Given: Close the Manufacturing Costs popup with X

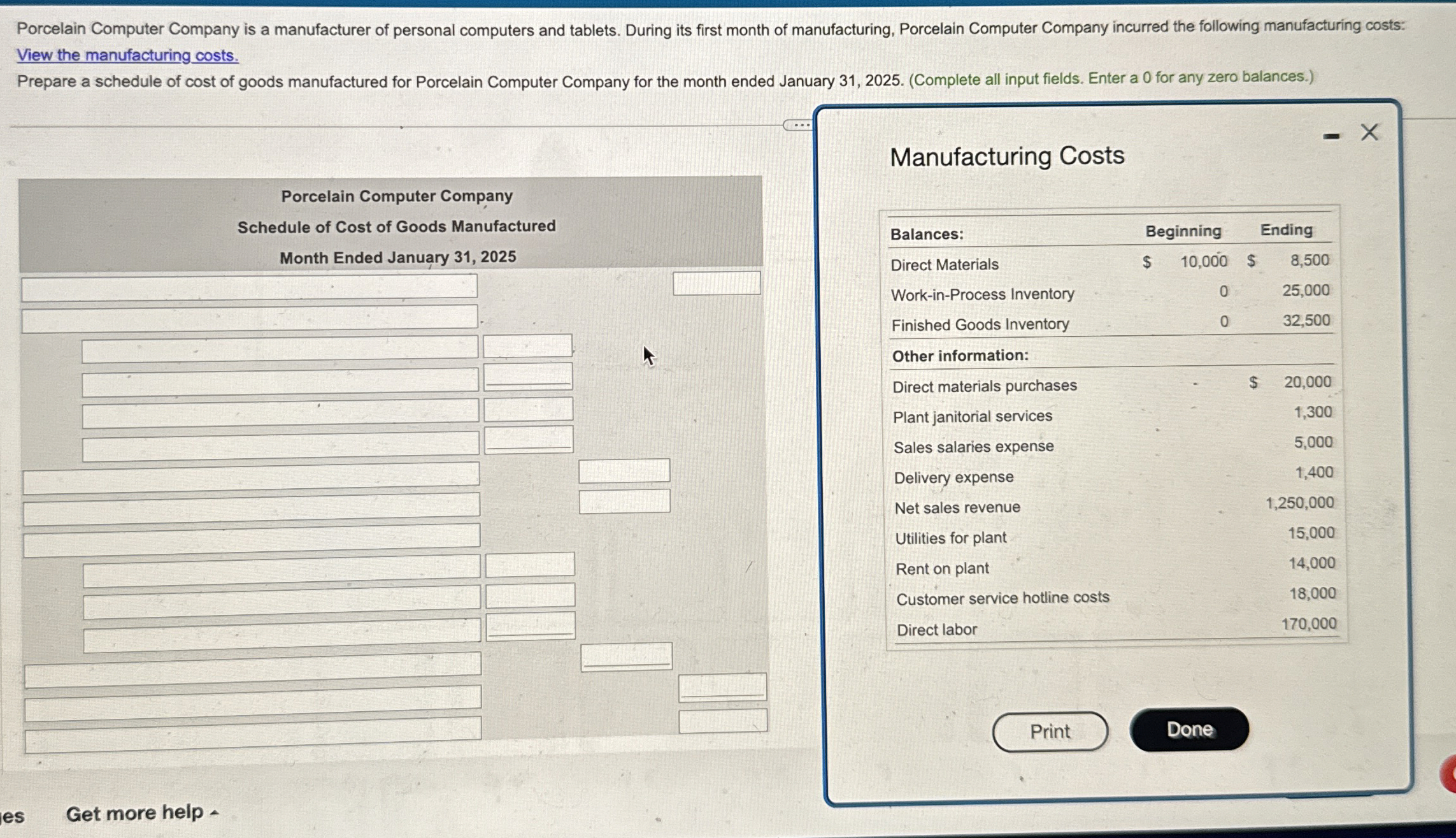Looking at the screenshot, I should 1369,133.
